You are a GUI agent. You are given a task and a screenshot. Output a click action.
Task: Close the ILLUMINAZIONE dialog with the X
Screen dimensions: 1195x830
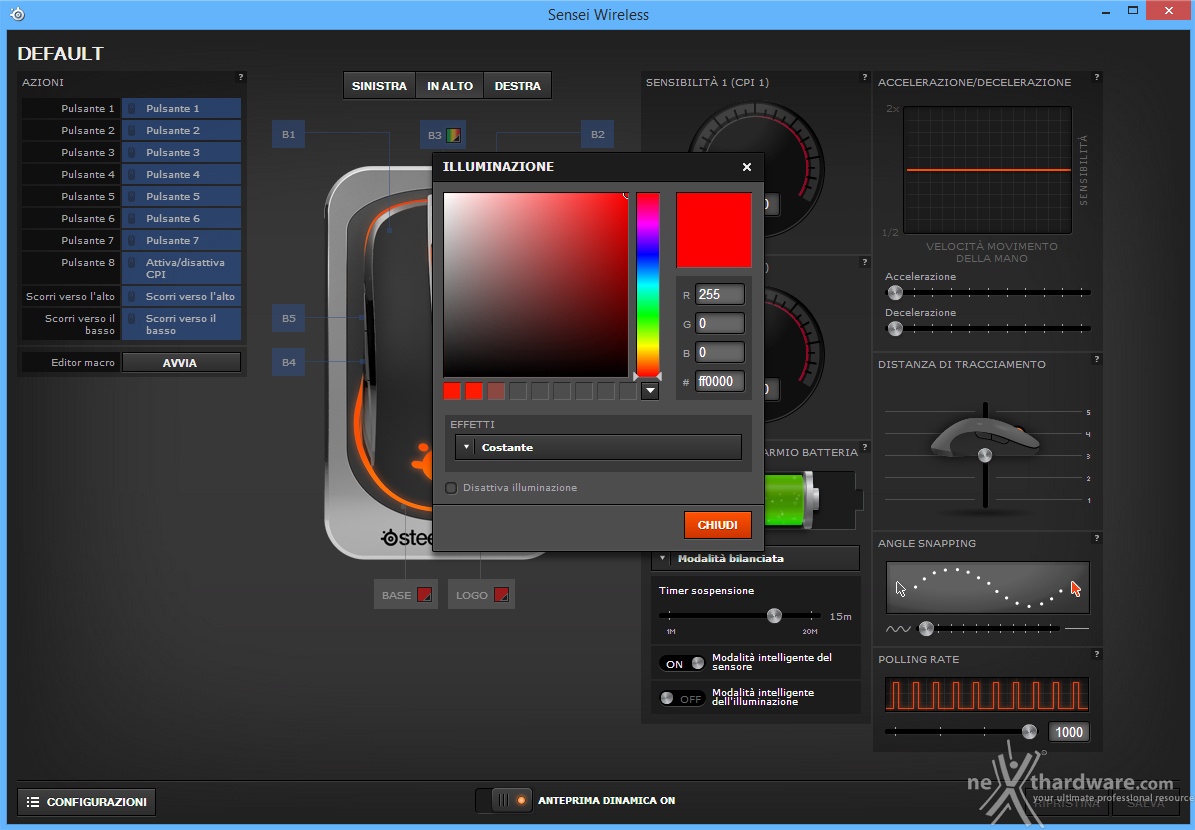pyautogui.click(x=747, y=167)
